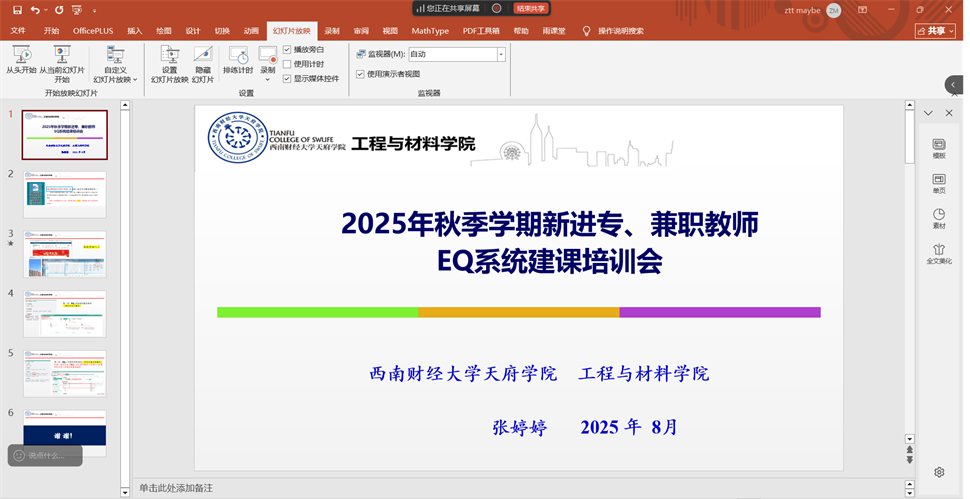Start slideshow from current slide (从当前幻灯片开始)
Viewport: 970px width, 499px height.
pyautogui.click(x=62, y=55)
